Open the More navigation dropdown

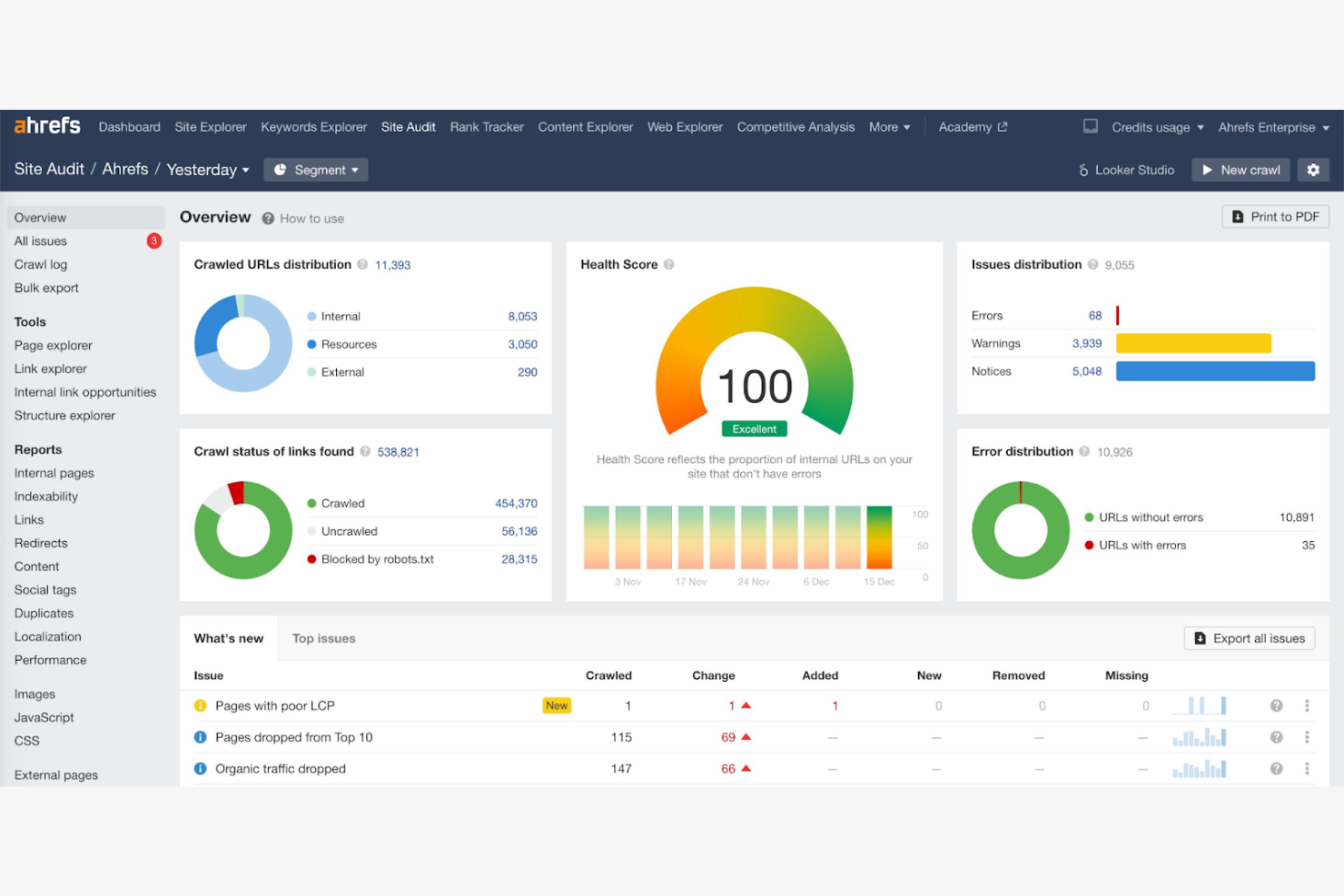889,127
